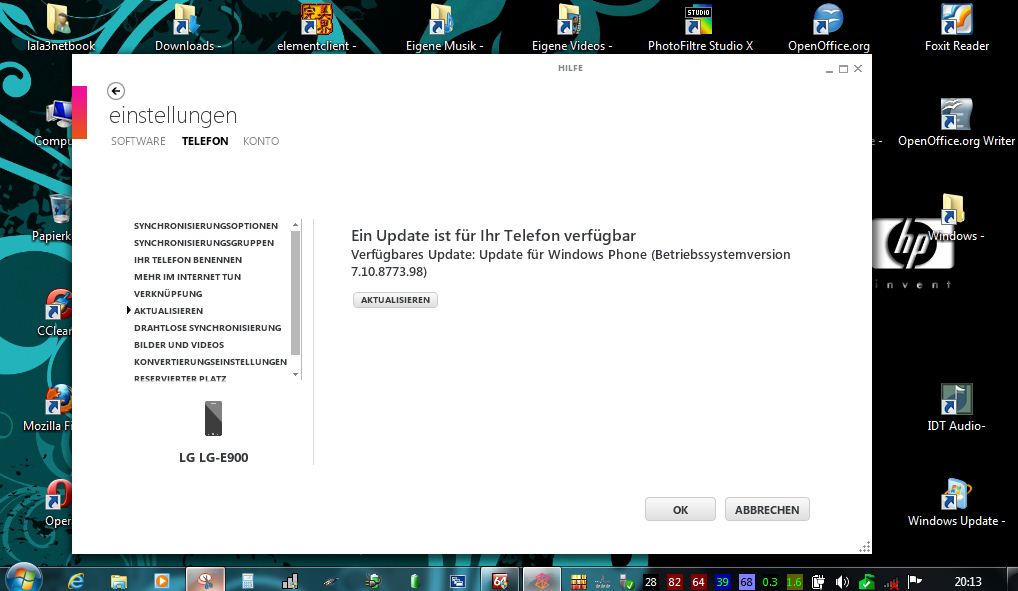Select SYNCHRONISIERUNGSGRUPPEN in settings list

coord(204,243)
